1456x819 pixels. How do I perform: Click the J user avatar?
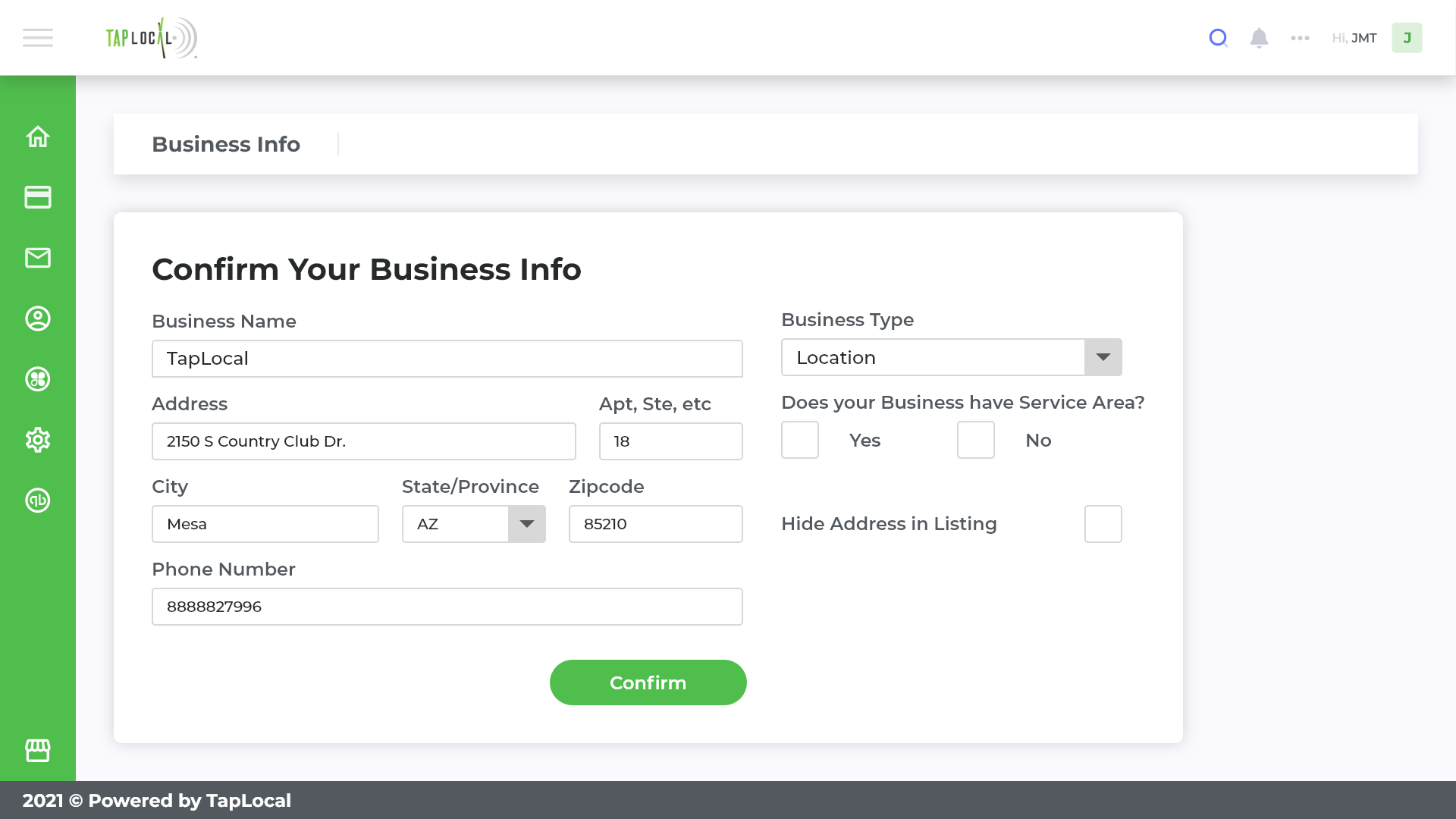1407,38
